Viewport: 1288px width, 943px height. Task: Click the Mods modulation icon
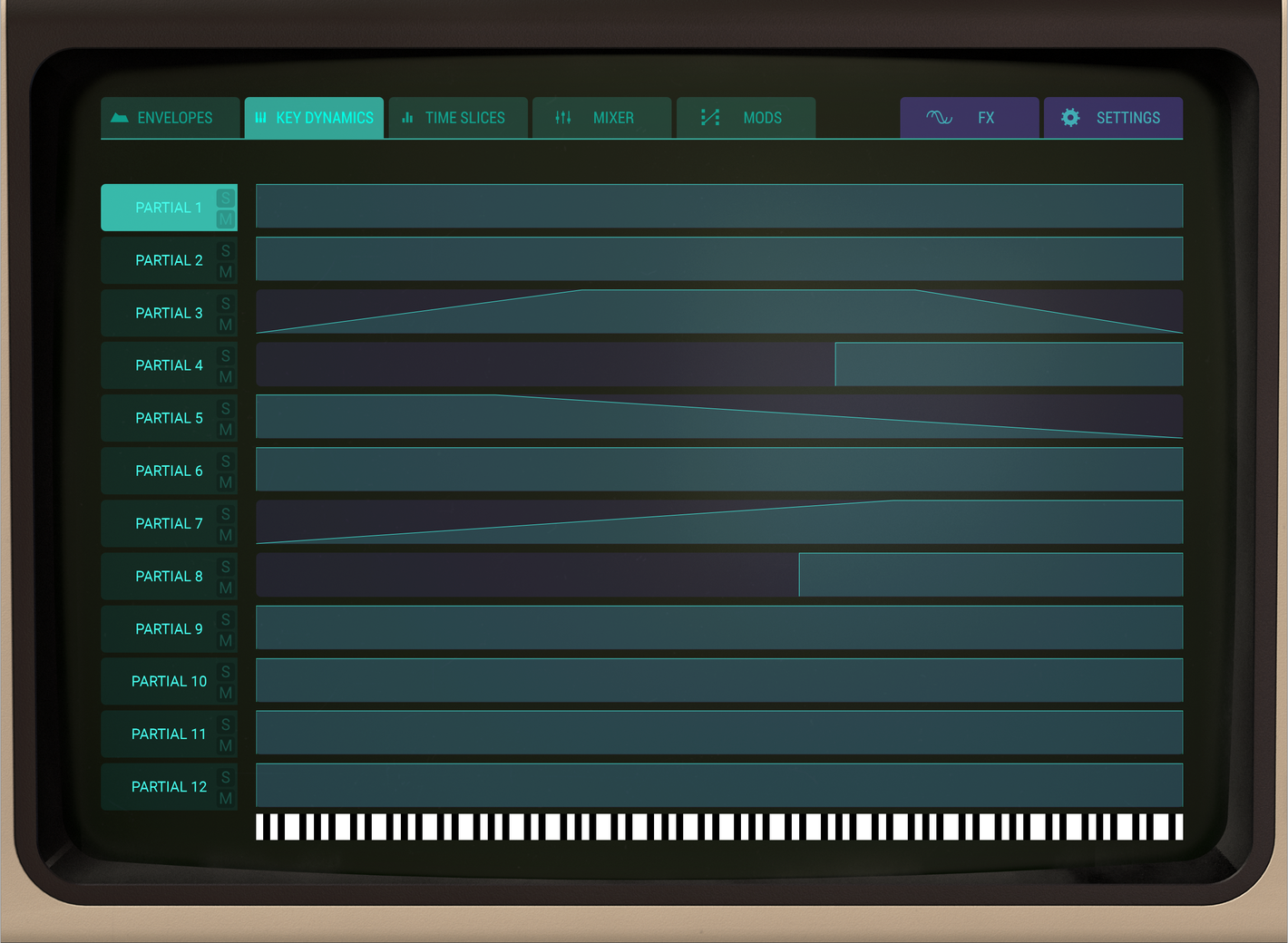pyautogui.click(x=710, y=117)
